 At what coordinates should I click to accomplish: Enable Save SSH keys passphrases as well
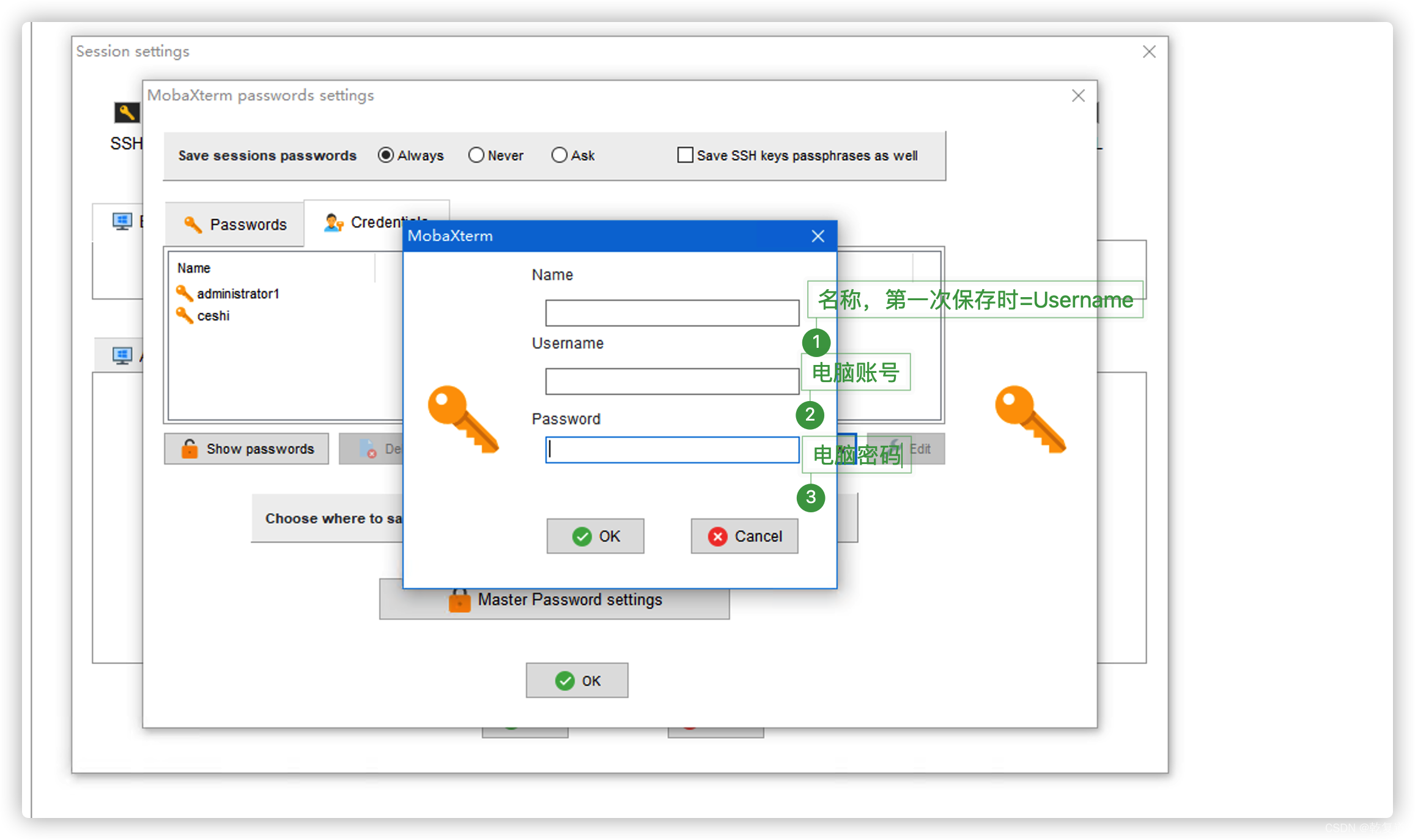pyautogui.click(x=685, y=155)
